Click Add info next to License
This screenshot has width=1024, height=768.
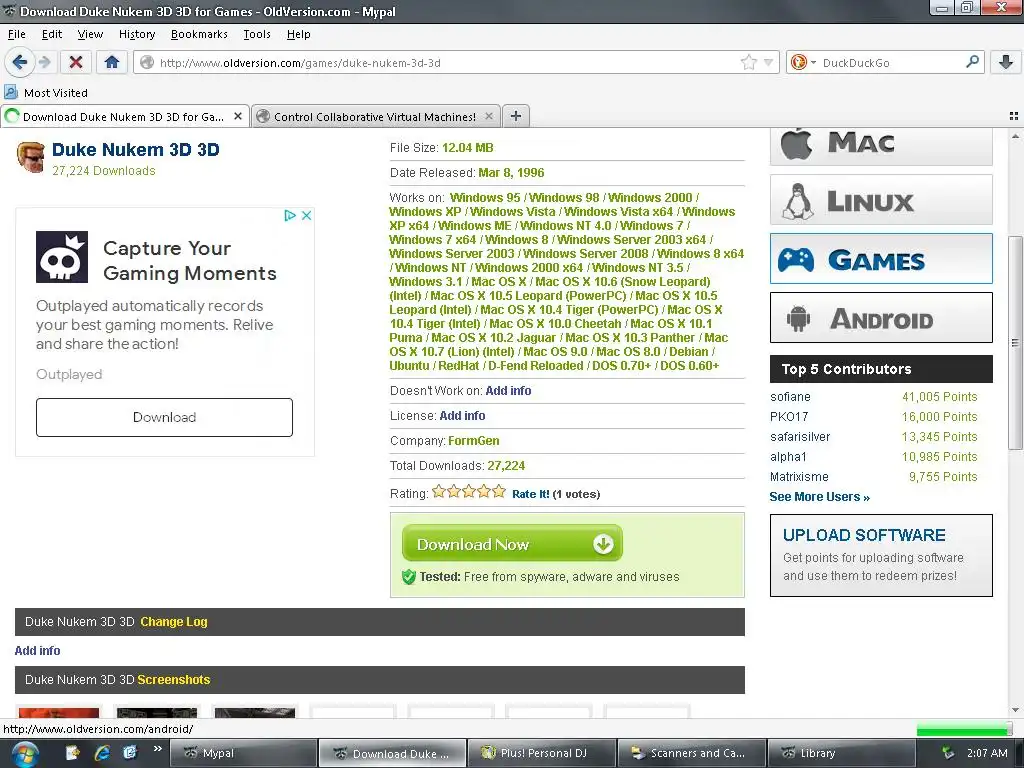(x=462, y=415)
